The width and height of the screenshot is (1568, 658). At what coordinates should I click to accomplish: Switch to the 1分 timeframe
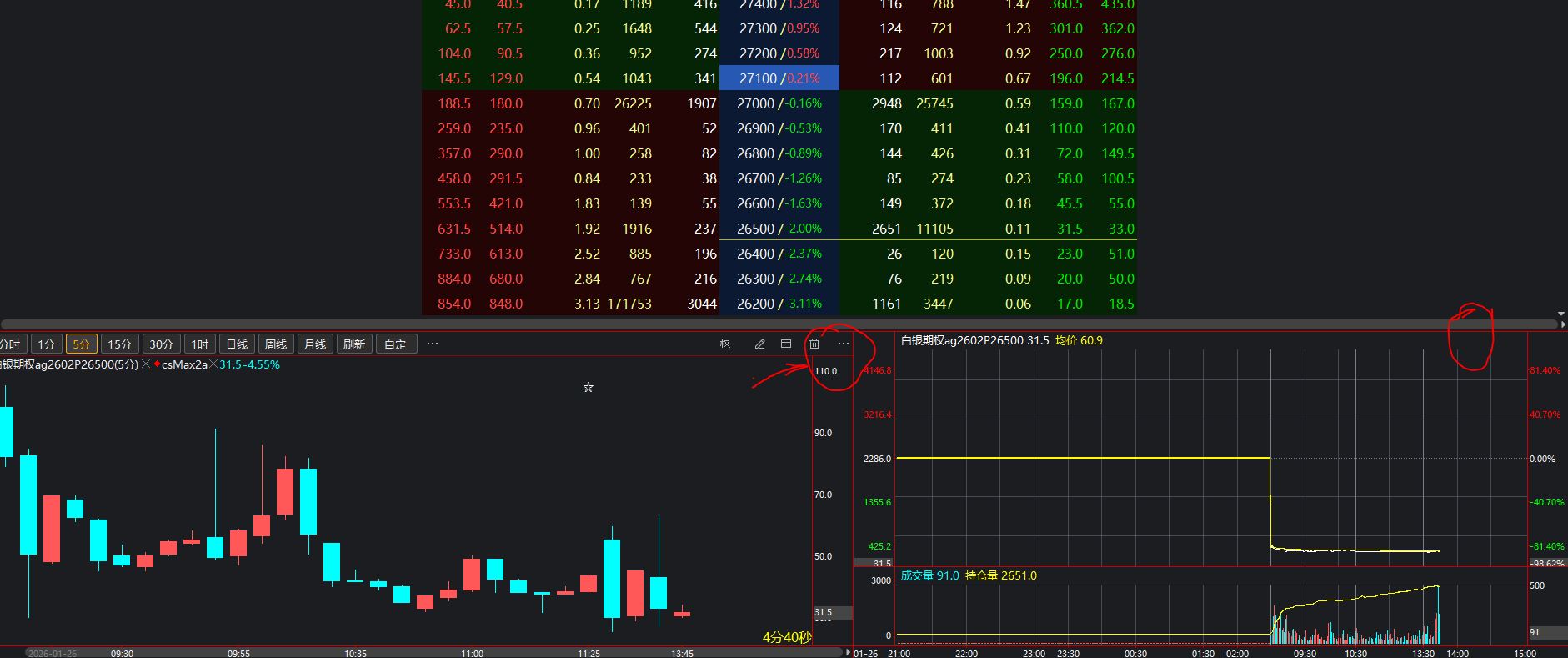coord(47,344)
